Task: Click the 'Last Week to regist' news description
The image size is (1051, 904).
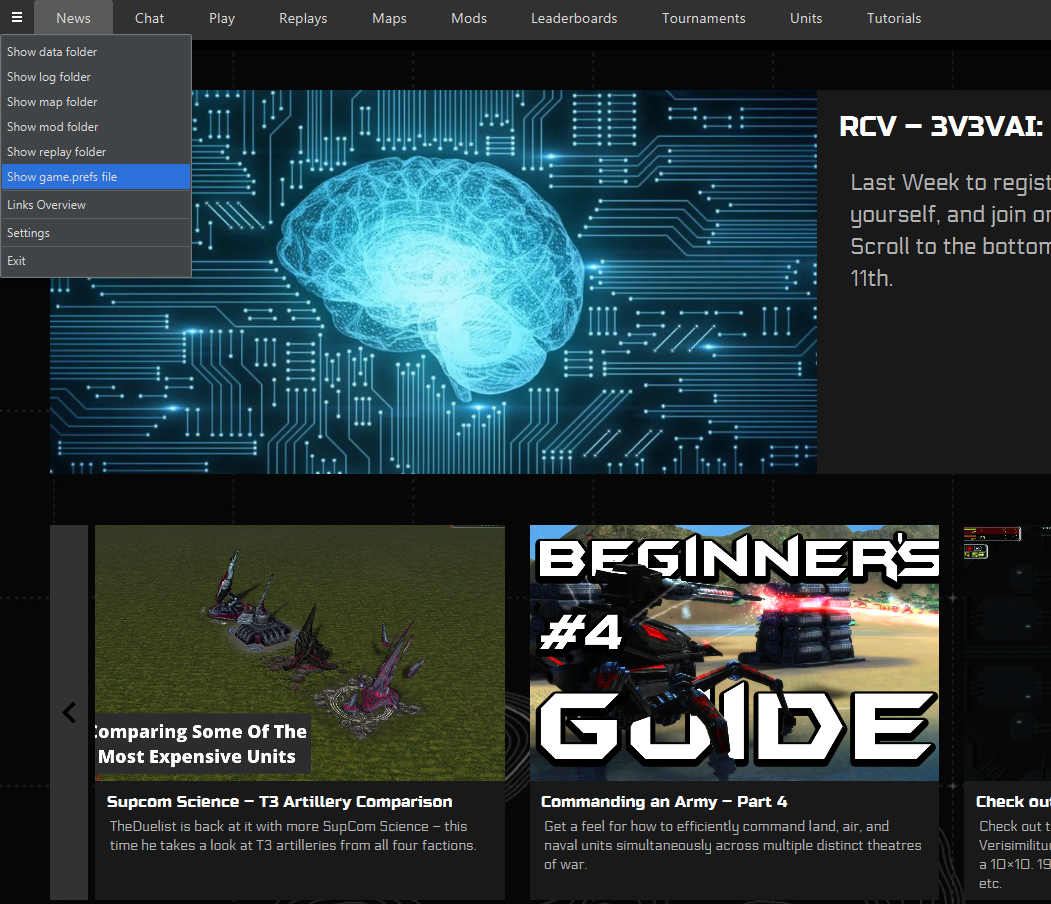Action: pyautogui.click(x=950, y=230)
